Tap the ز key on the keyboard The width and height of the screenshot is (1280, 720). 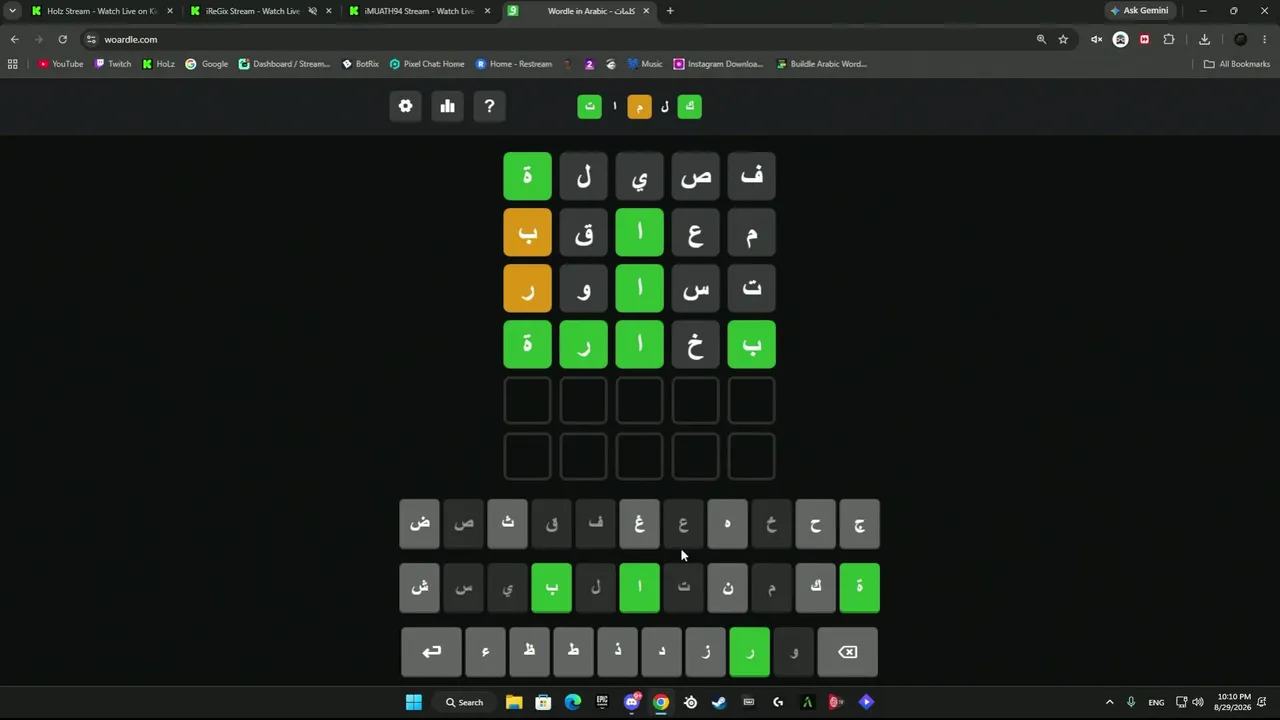tap(705, 652)
